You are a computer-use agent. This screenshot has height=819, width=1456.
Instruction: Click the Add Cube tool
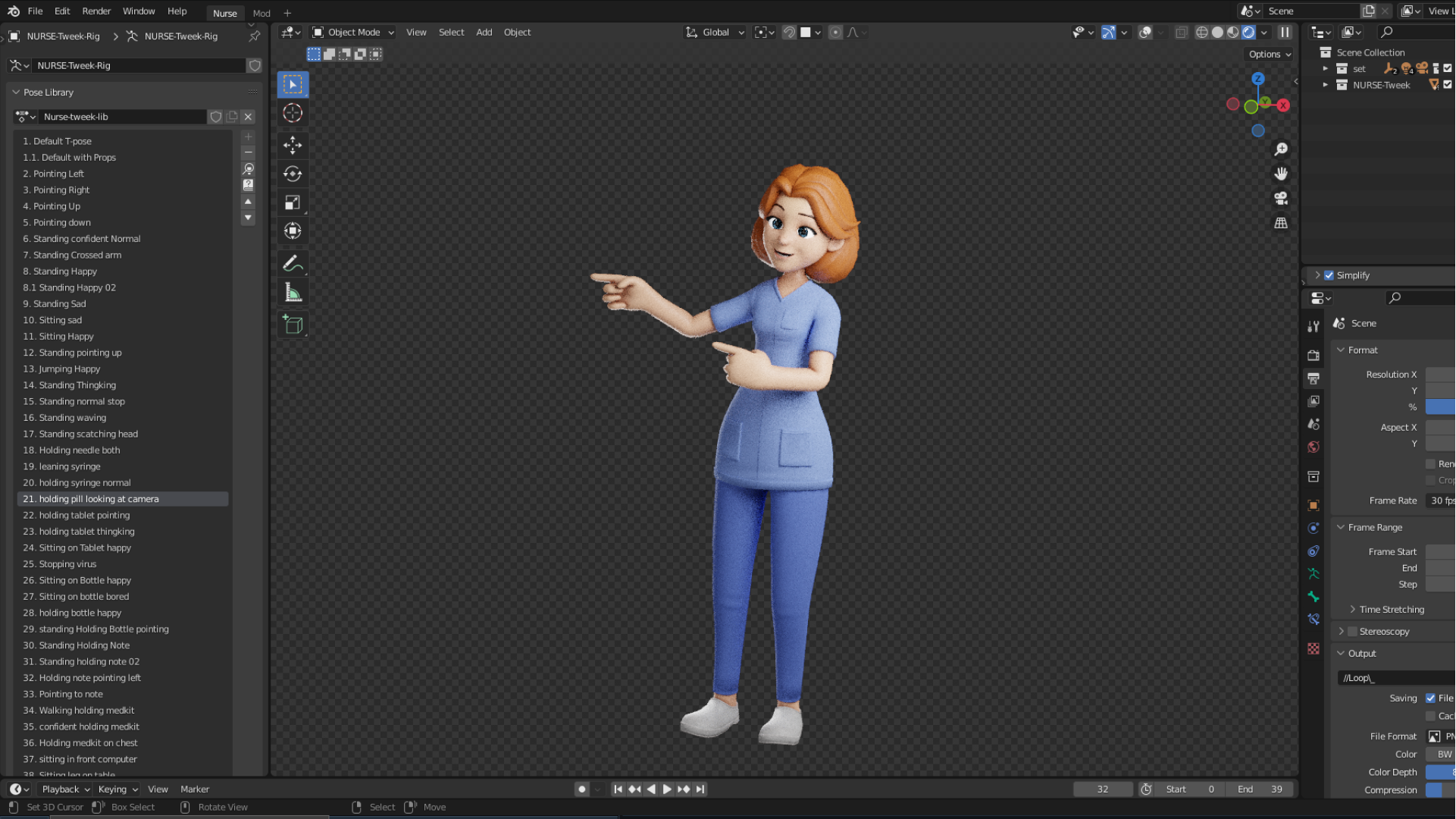(293, 325)
